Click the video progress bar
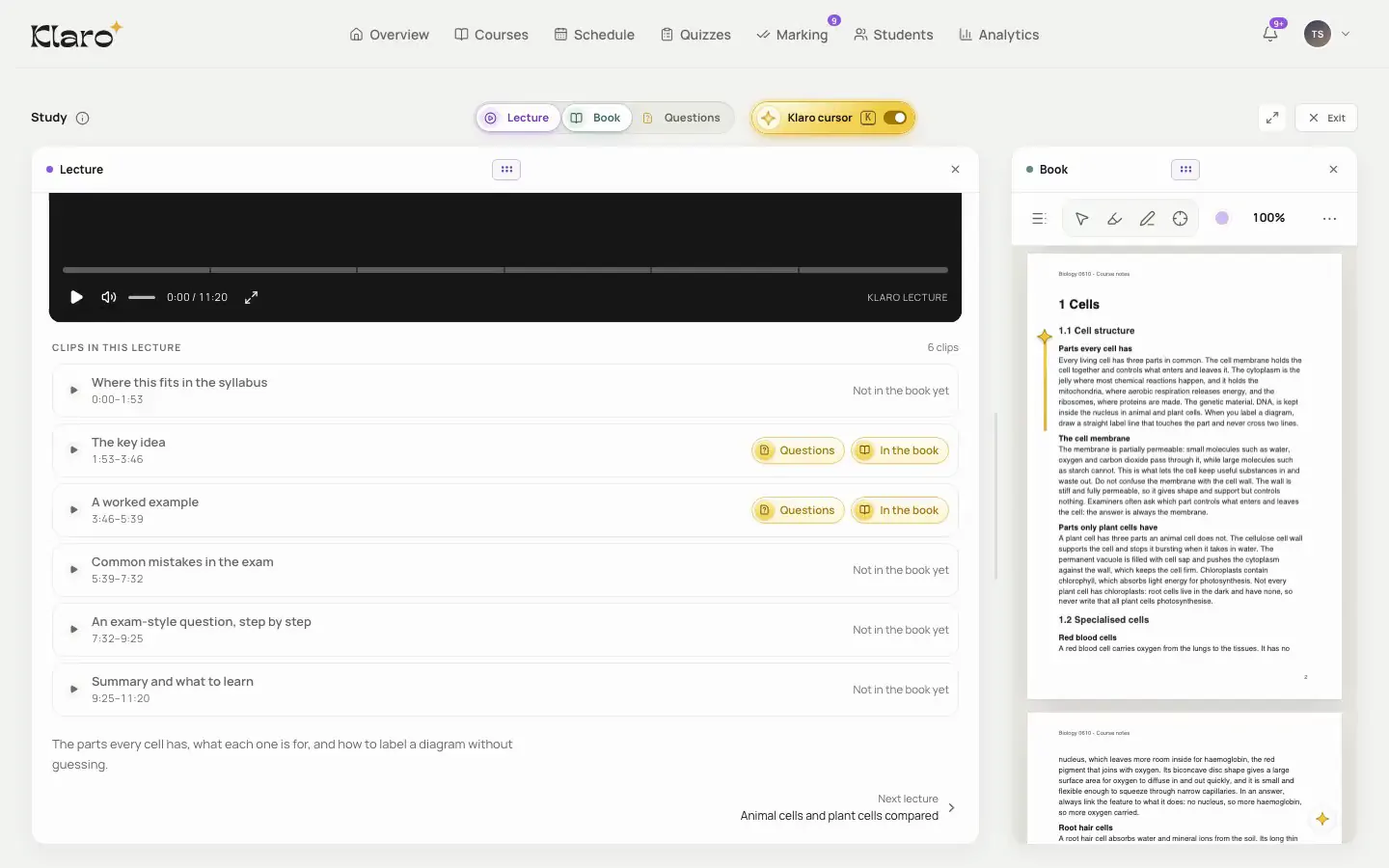 coord(505,270)
